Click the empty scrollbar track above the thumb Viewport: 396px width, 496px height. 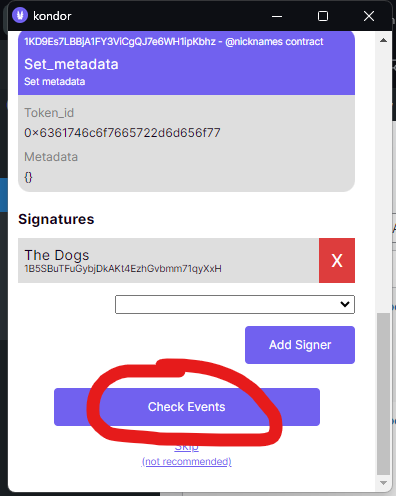click(383, 180)
